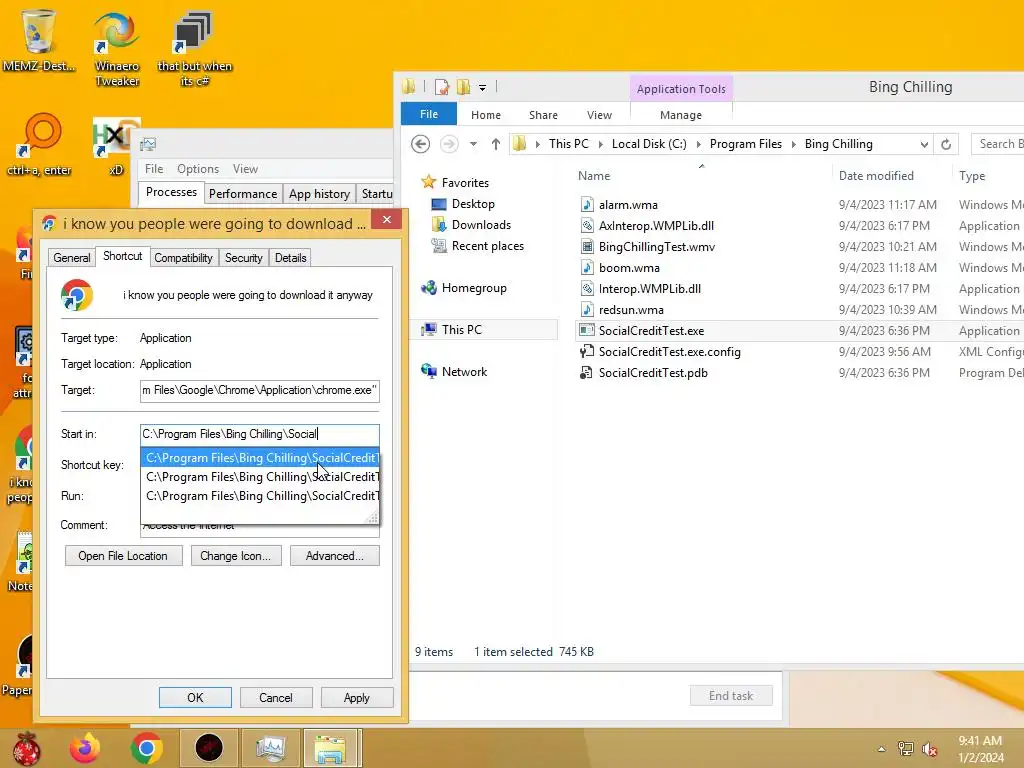Click into the Start in field
The width and height of the screenshot is (1024, 768).
[259, 434]
